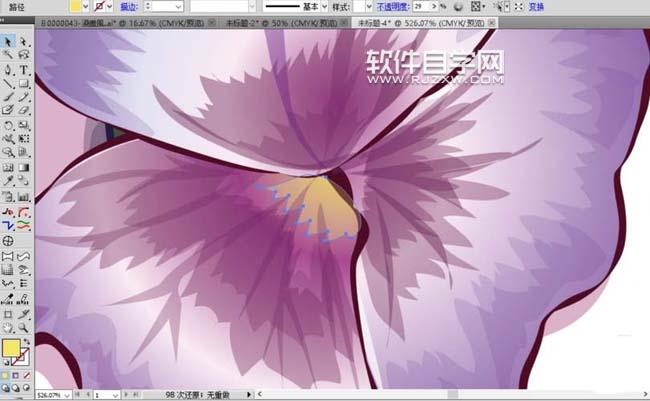Screen dimensions: 650x401
Task: Reset to default fill and stroke
Action: pos(6,362)
